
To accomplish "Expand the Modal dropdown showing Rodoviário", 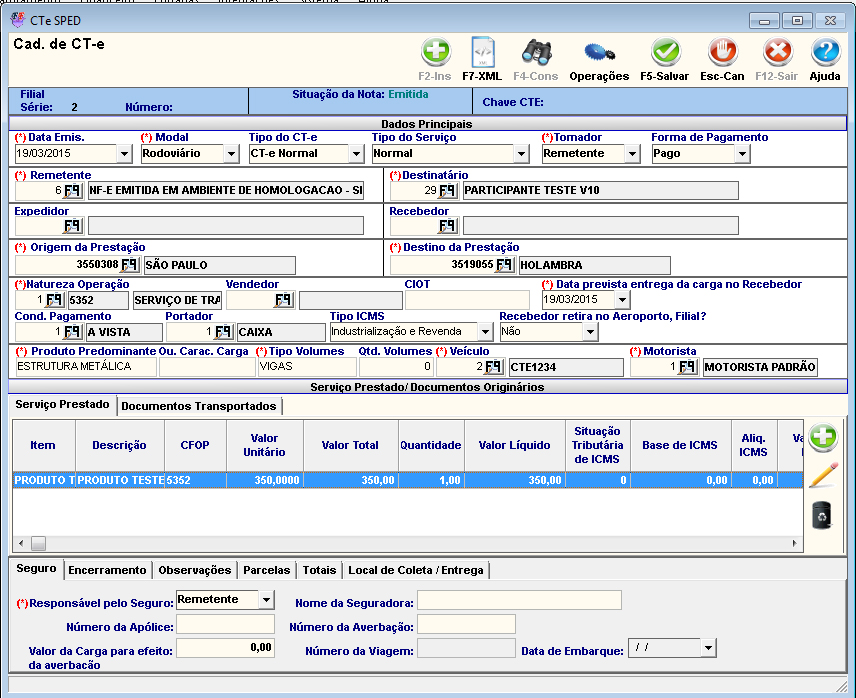I will click(231, 154).
